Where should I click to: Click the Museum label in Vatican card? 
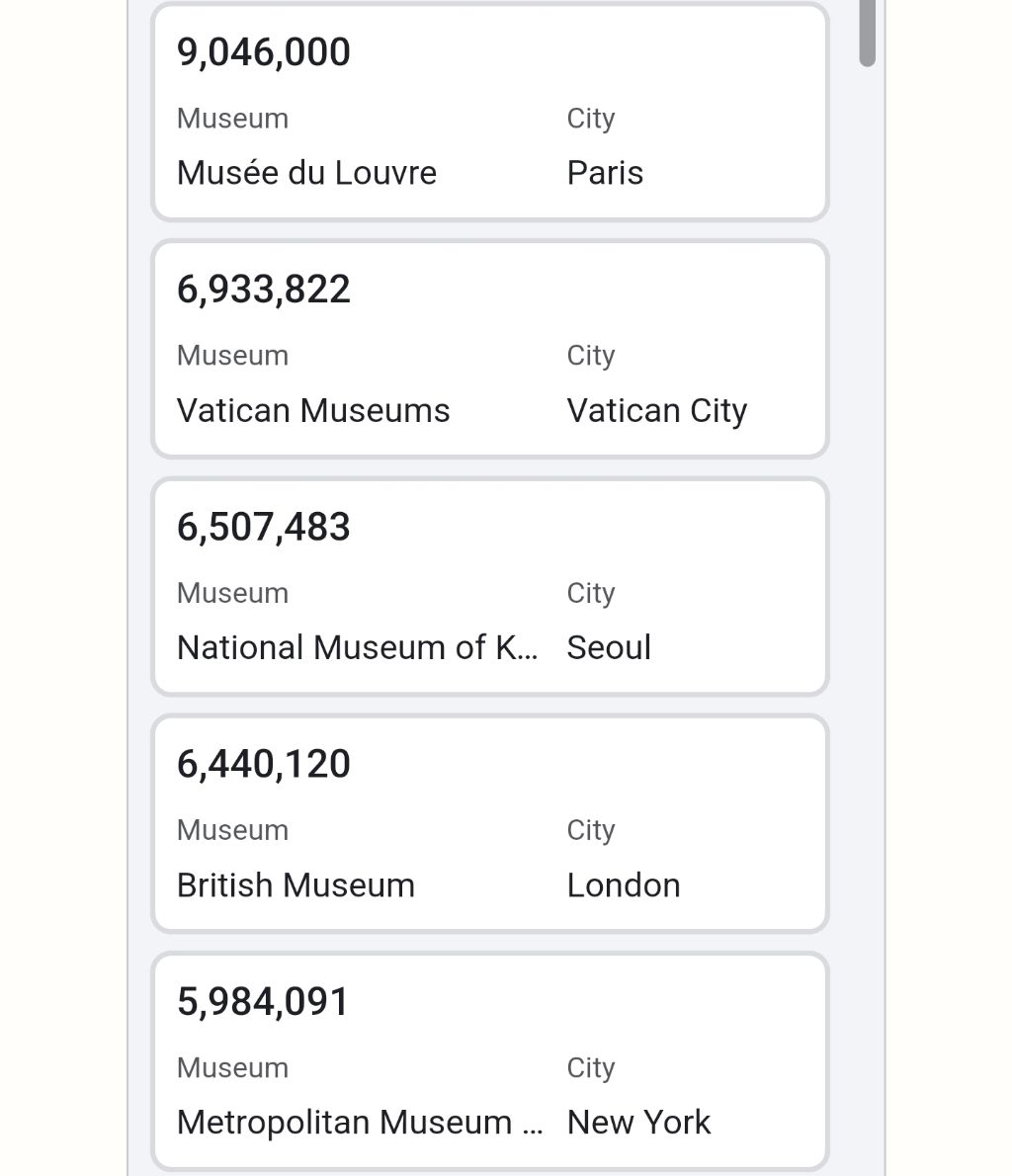pos(232,356)
